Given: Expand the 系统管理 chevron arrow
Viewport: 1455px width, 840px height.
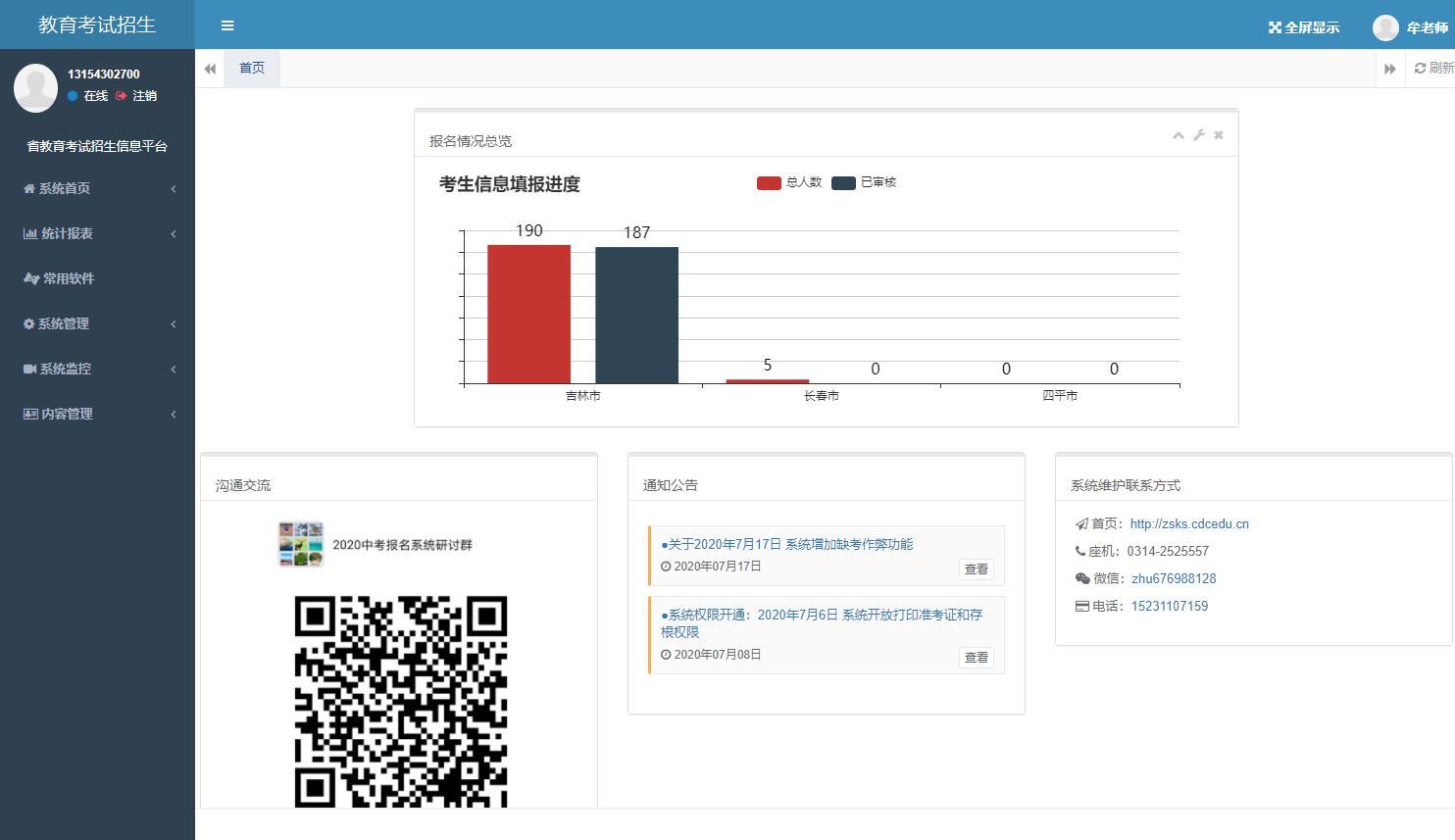Looking at the screenshot, I should 174,324.
